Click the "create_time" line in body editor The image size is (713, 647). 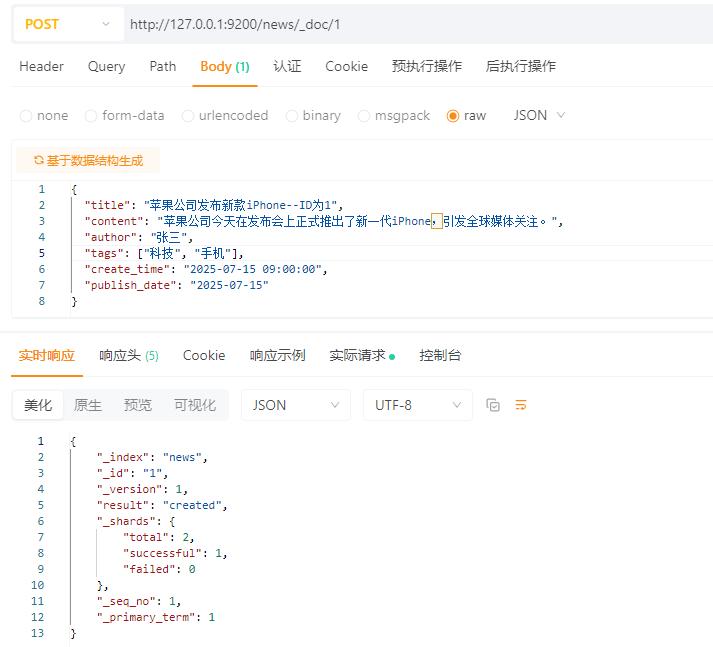[x=206, y=269]
